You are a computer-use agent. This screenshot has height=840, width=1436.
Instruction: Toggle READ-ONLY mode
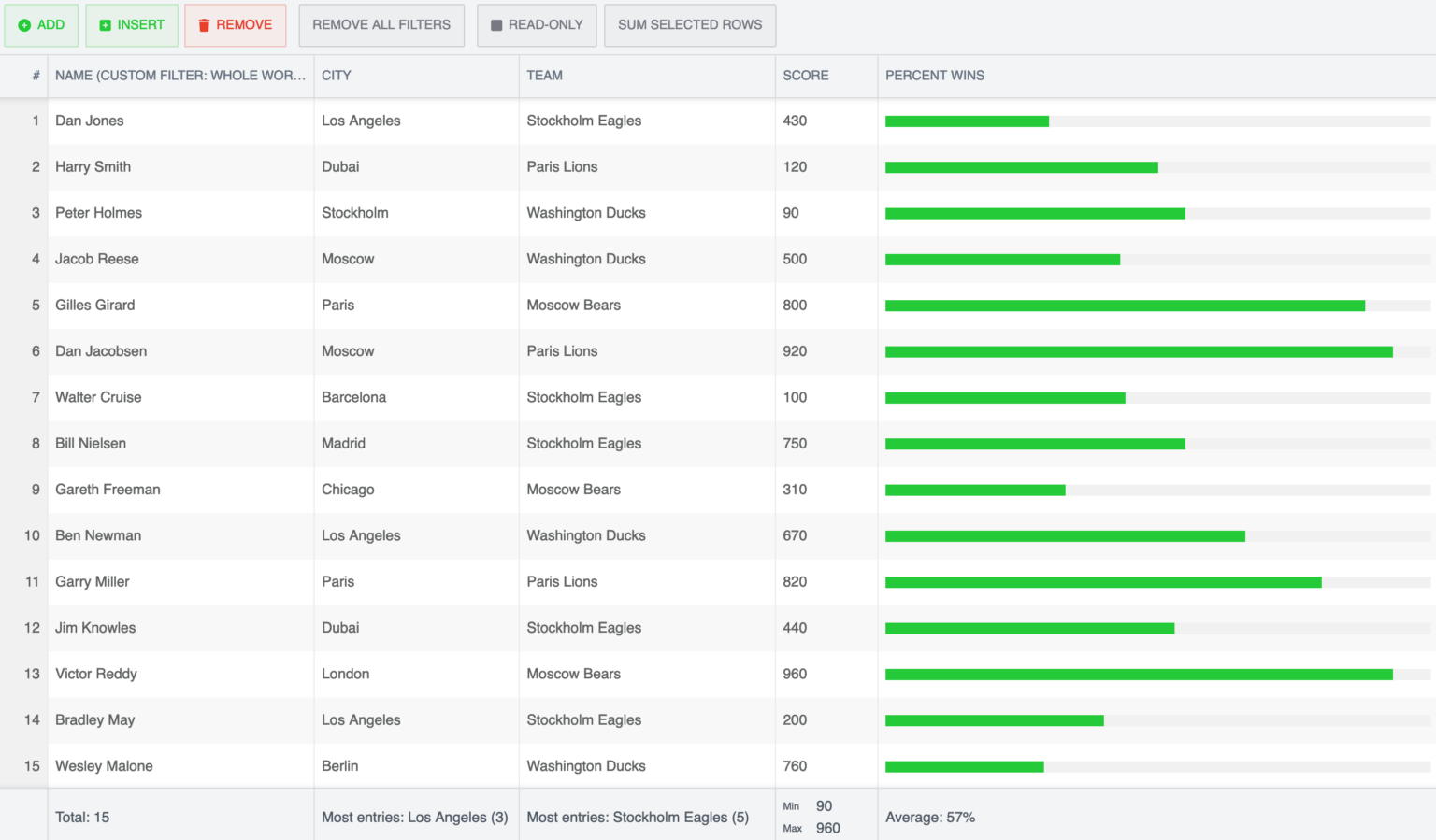tap(537, 25)
